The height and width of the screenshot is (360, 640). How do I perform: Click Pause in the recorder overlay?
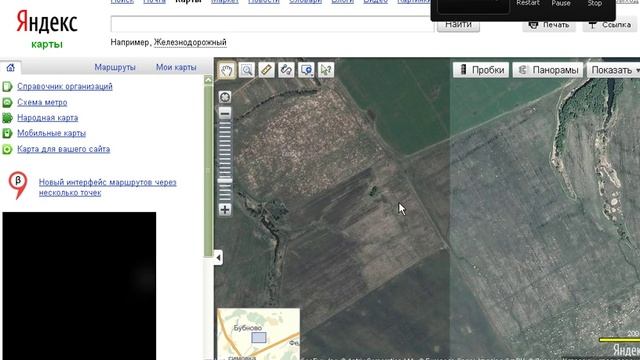click(x=561, y=3)
